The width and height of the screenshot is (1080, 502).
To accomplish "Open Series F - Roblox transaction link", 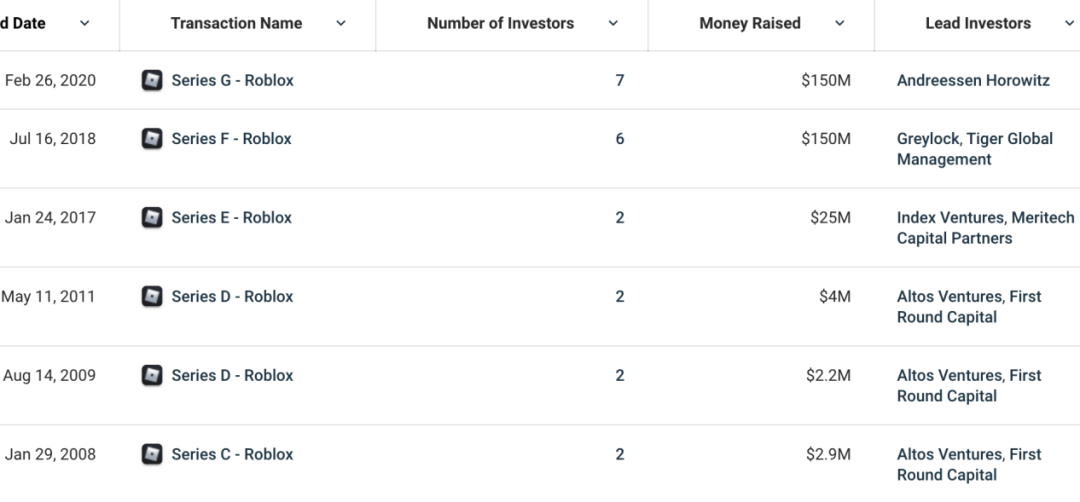I will 231,139.
